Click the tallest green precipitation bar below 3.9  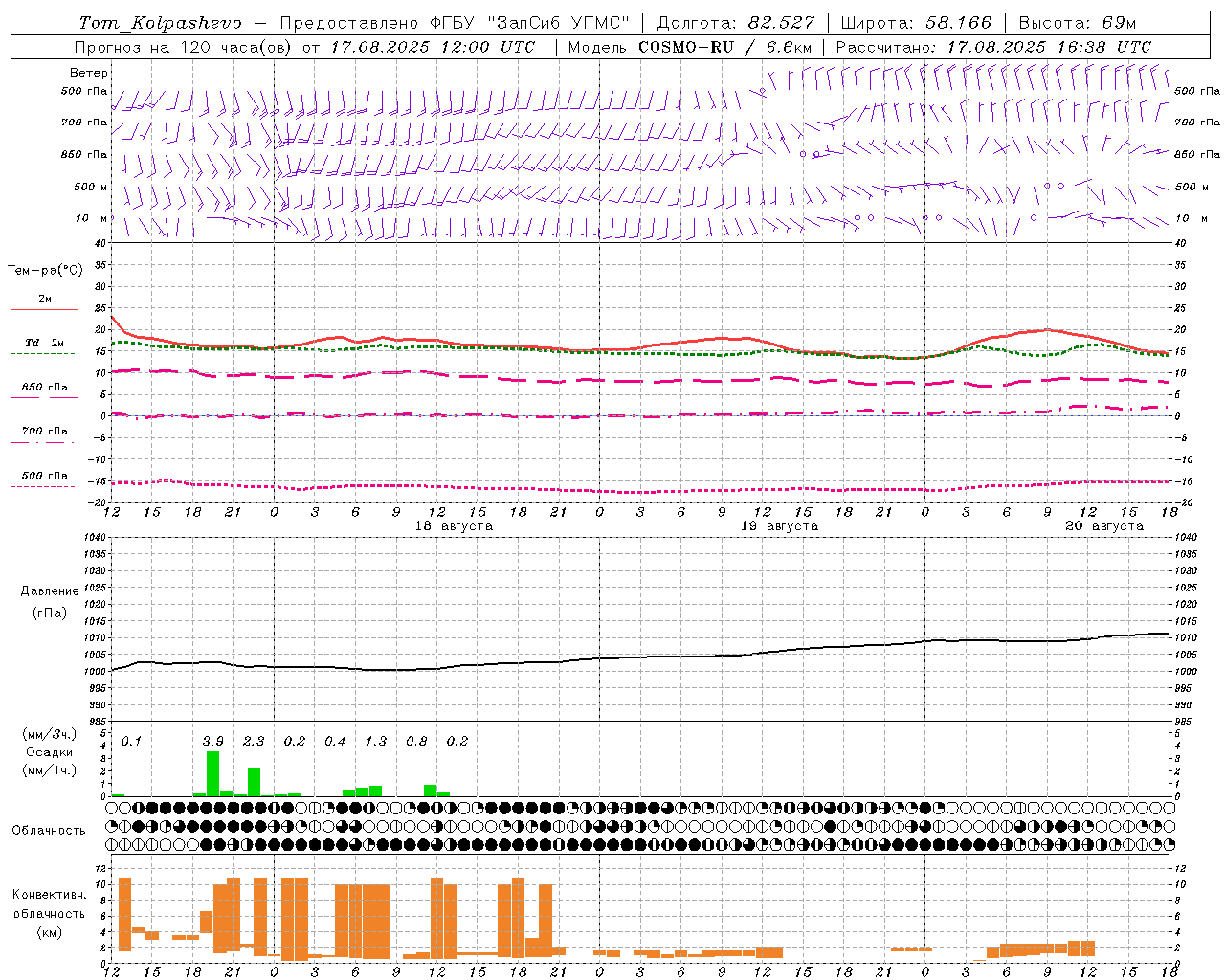point(213,774)
